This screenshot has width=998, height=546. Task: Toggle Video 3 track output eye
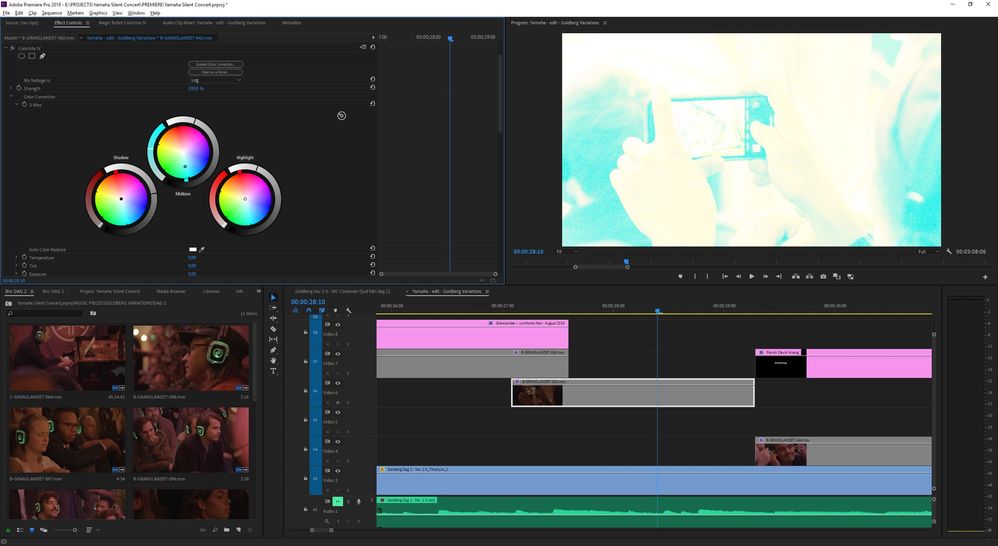click(x=337, y=471)
